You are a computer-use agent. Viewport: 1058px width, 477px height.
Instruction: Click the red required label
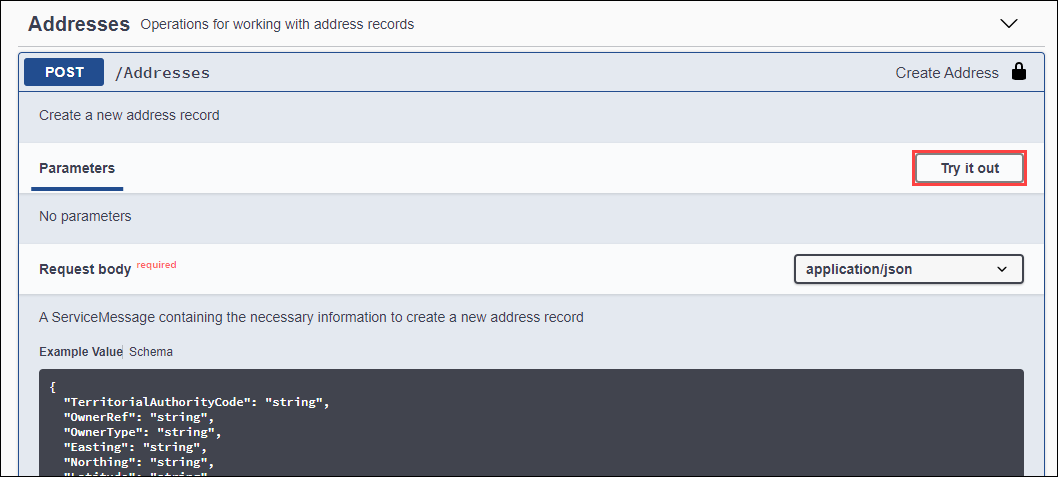pos(156,265)
